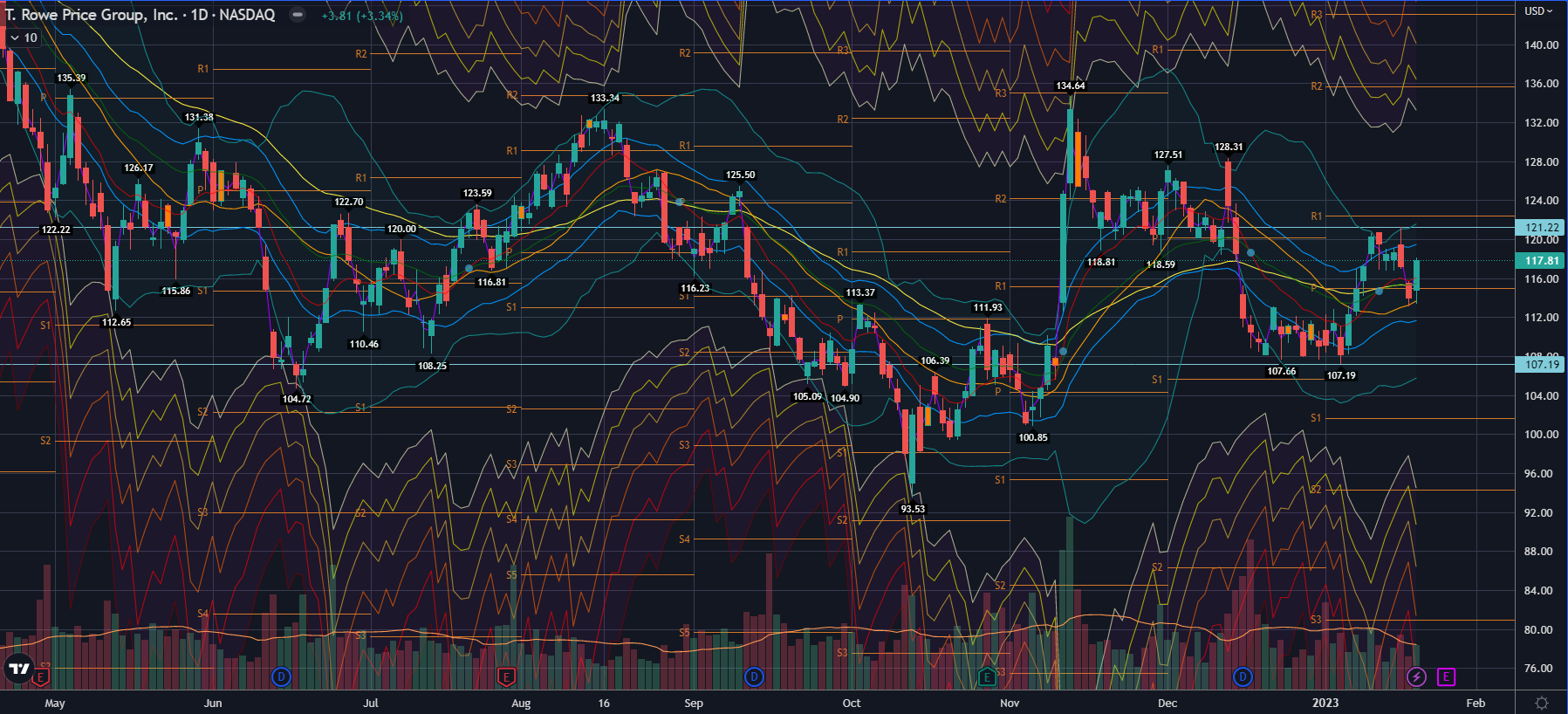Click the purple lightning event marker

pos(1416,676)
